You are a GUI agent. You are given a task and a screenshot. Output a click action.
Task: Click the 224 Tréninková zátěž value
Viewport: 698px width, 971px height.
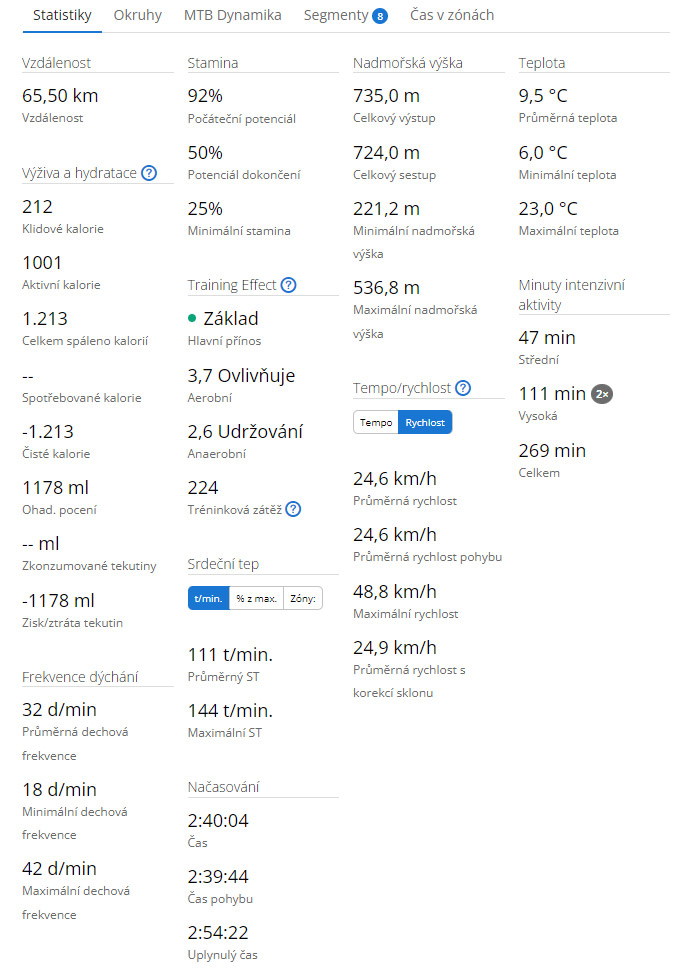coord(203,488)
